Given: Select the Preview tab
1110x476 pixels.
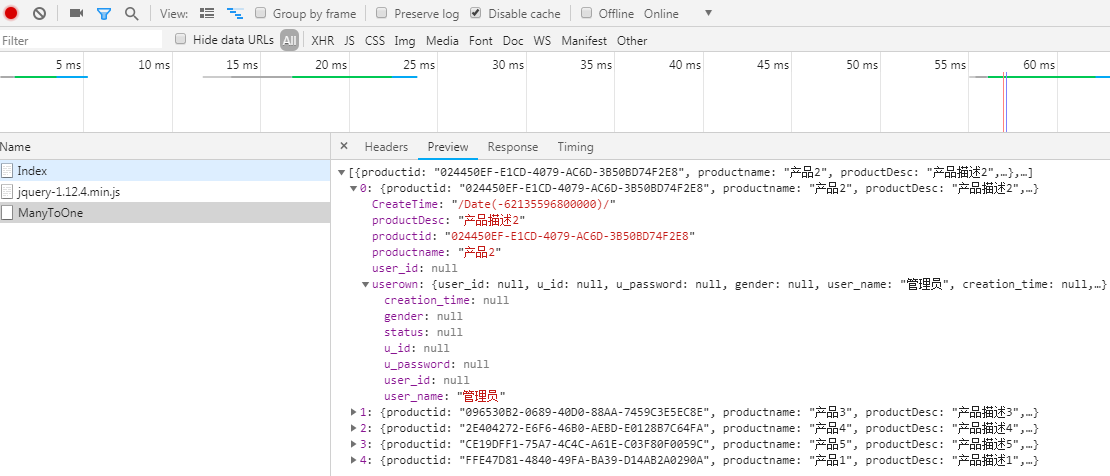Looking at the screenshot, I should [x=448, y=147].
